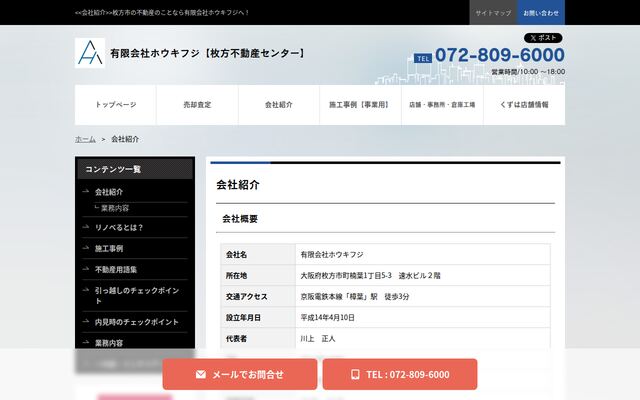This screenshot has height=400, width=640.
Task: Click the arrow icon beside sidebar 施工事例
Action: coord(86,248)
